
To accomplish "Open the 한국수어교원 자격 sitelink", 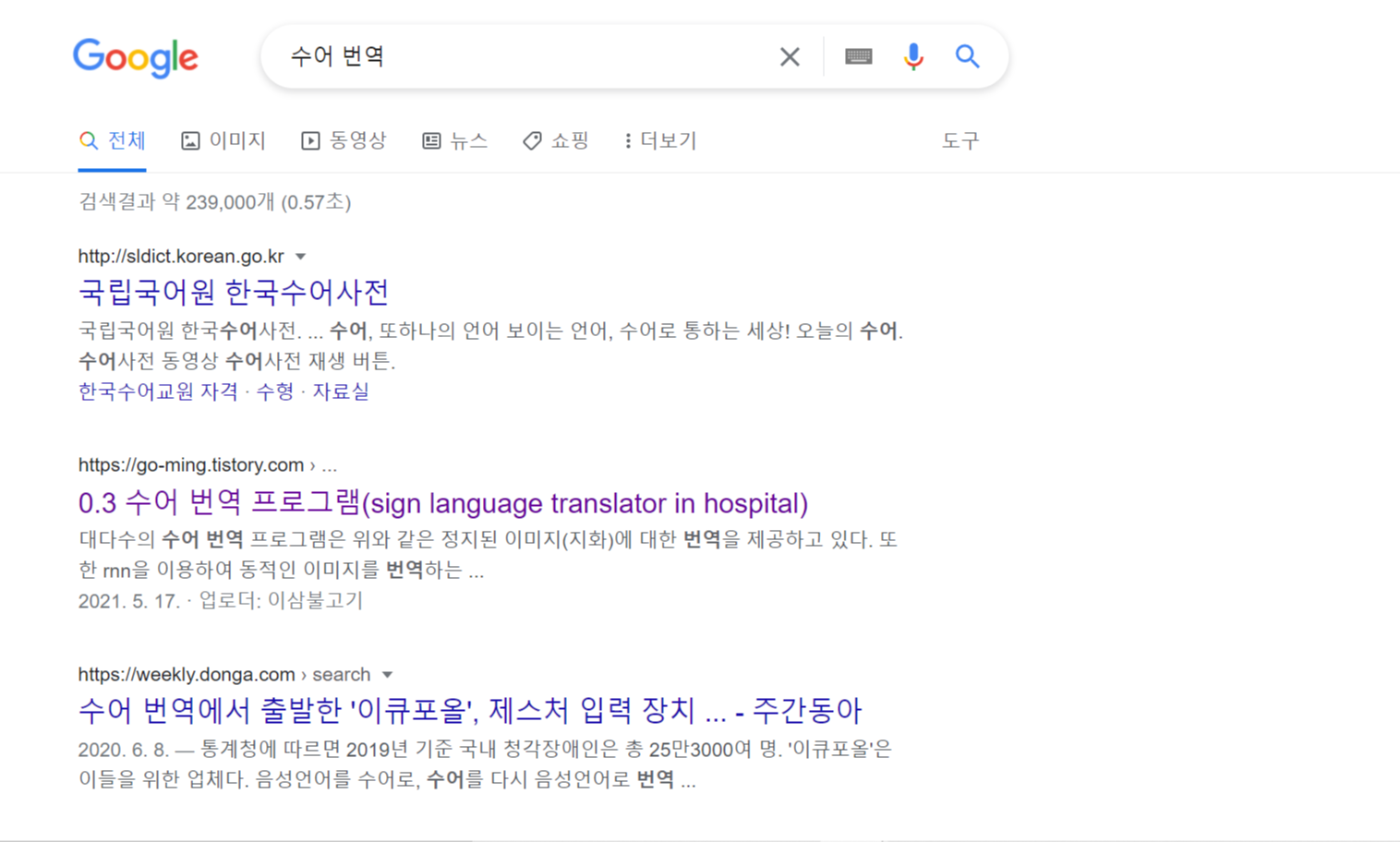I will coord(158,391).
